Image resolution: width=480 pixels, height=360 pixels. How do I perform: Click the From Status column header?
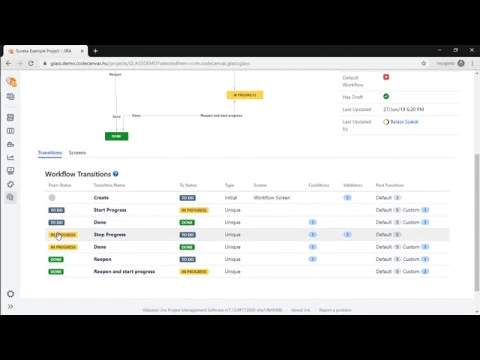[60, 185]
